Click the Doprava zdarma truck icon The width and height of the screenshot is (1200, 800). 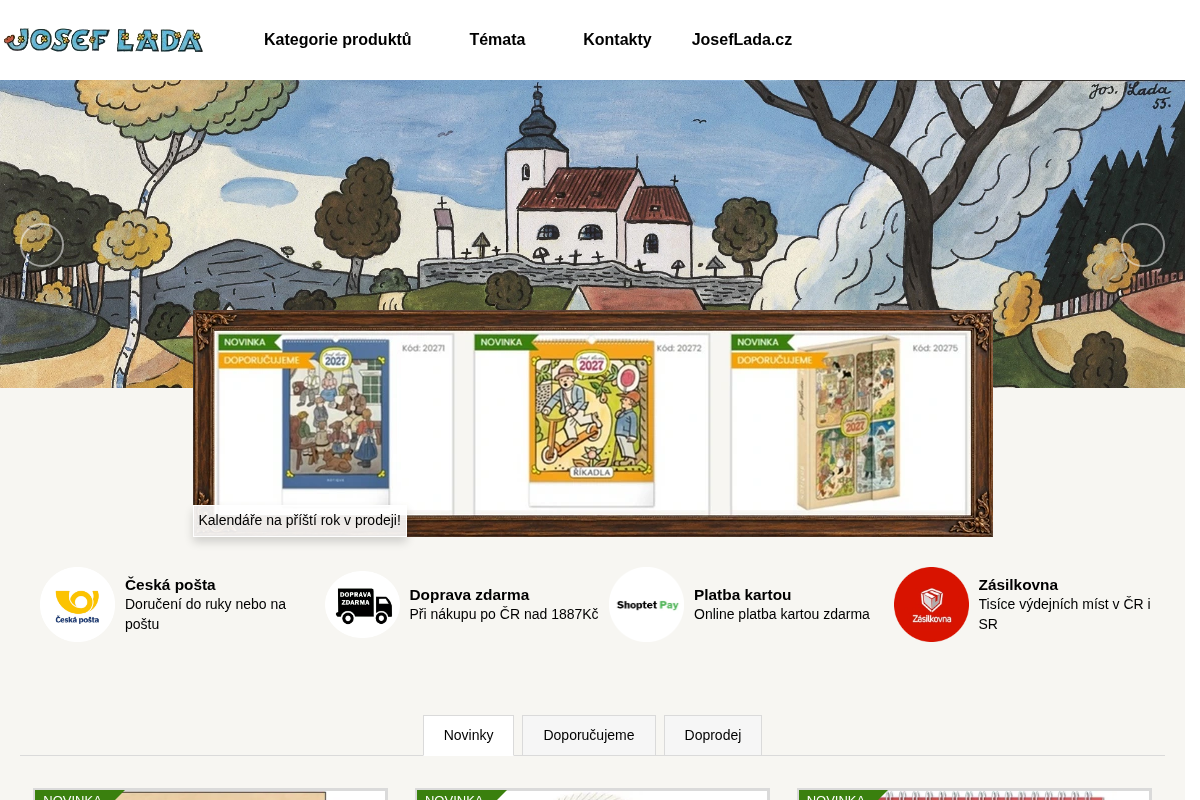362,604
